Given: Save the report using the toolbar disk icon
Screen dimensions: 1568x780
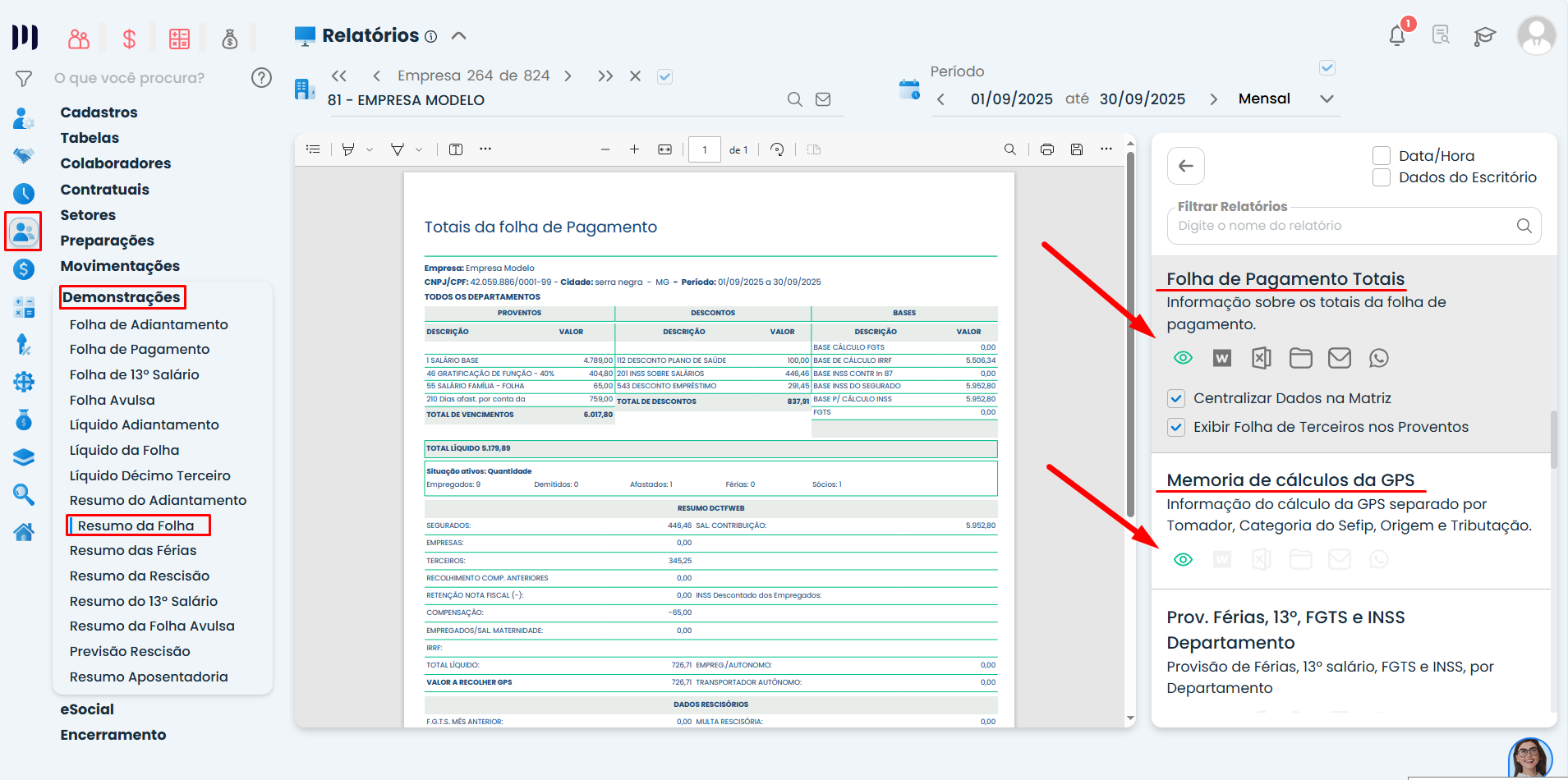Looking at the screenshot, I should pos(1076,149).
